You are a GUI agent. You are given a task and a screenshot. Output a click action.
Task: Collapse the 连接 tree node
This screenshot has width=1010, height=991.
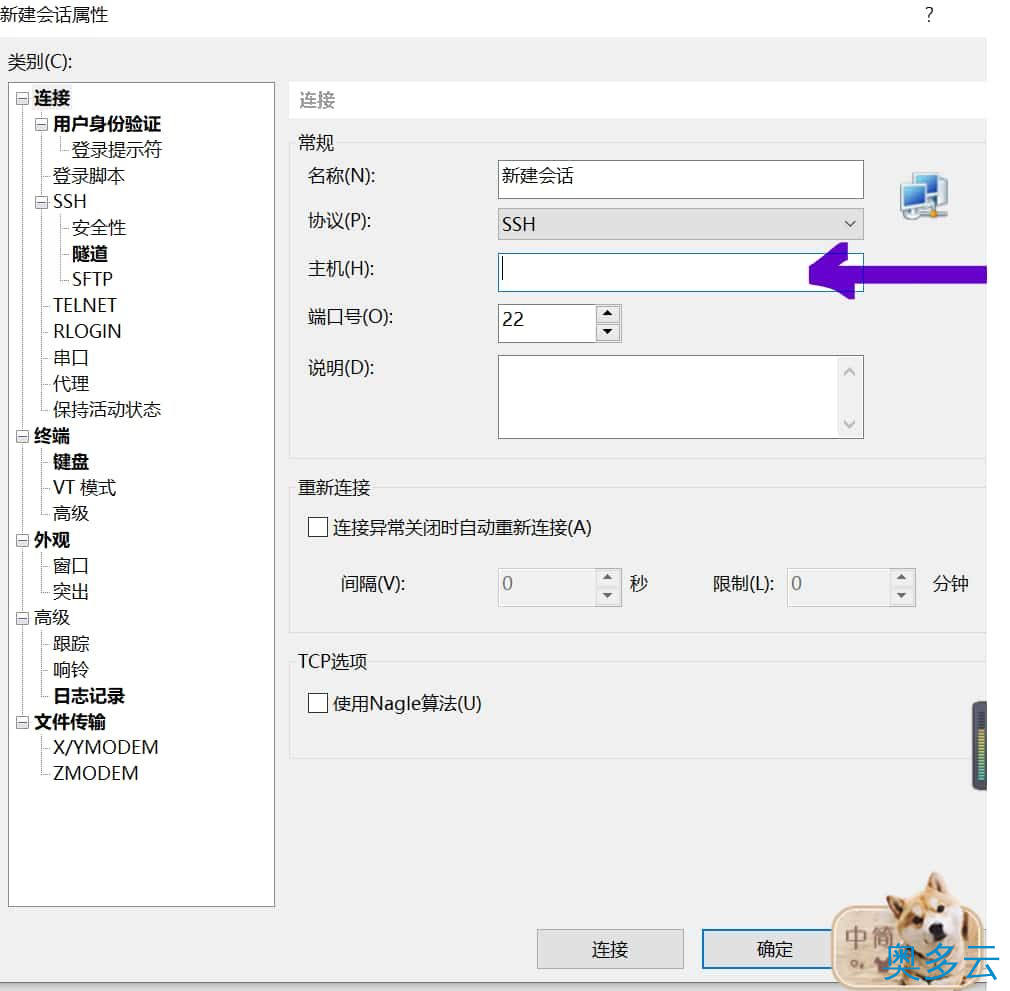[x=23, y=98]
